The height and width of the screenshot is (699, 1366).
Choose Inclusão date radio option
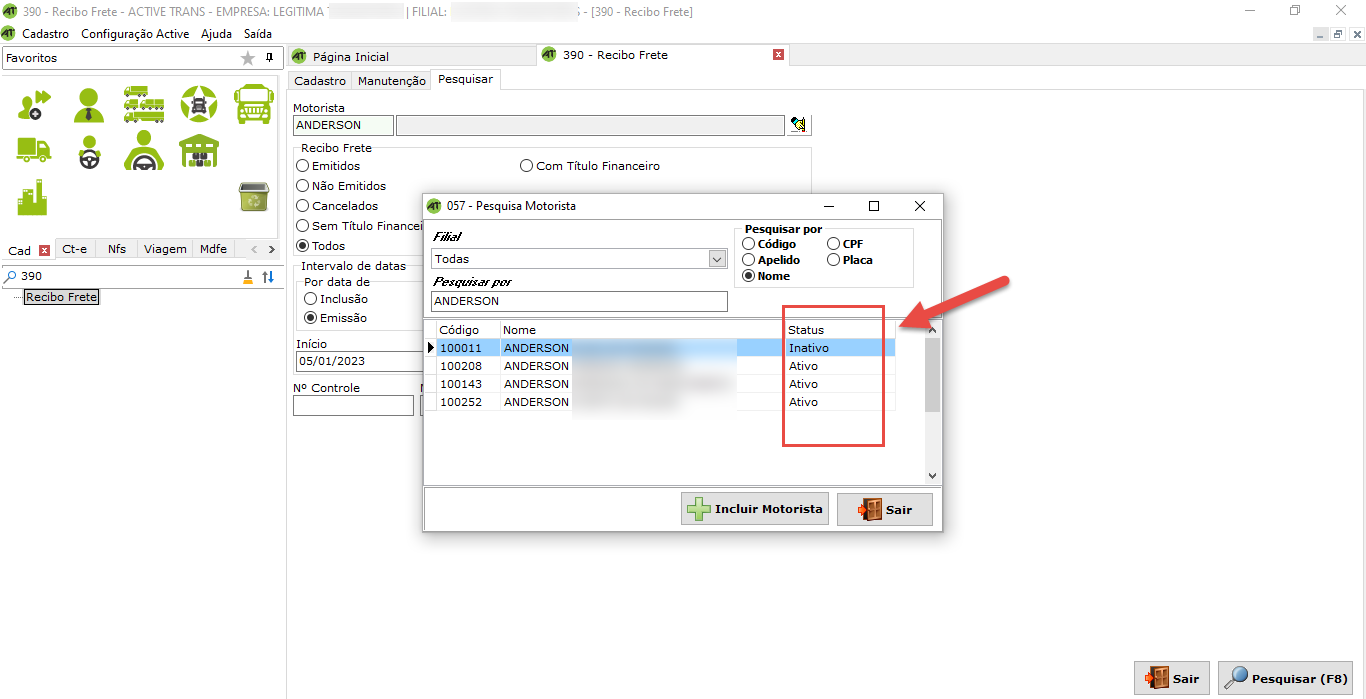pos(311,299)
